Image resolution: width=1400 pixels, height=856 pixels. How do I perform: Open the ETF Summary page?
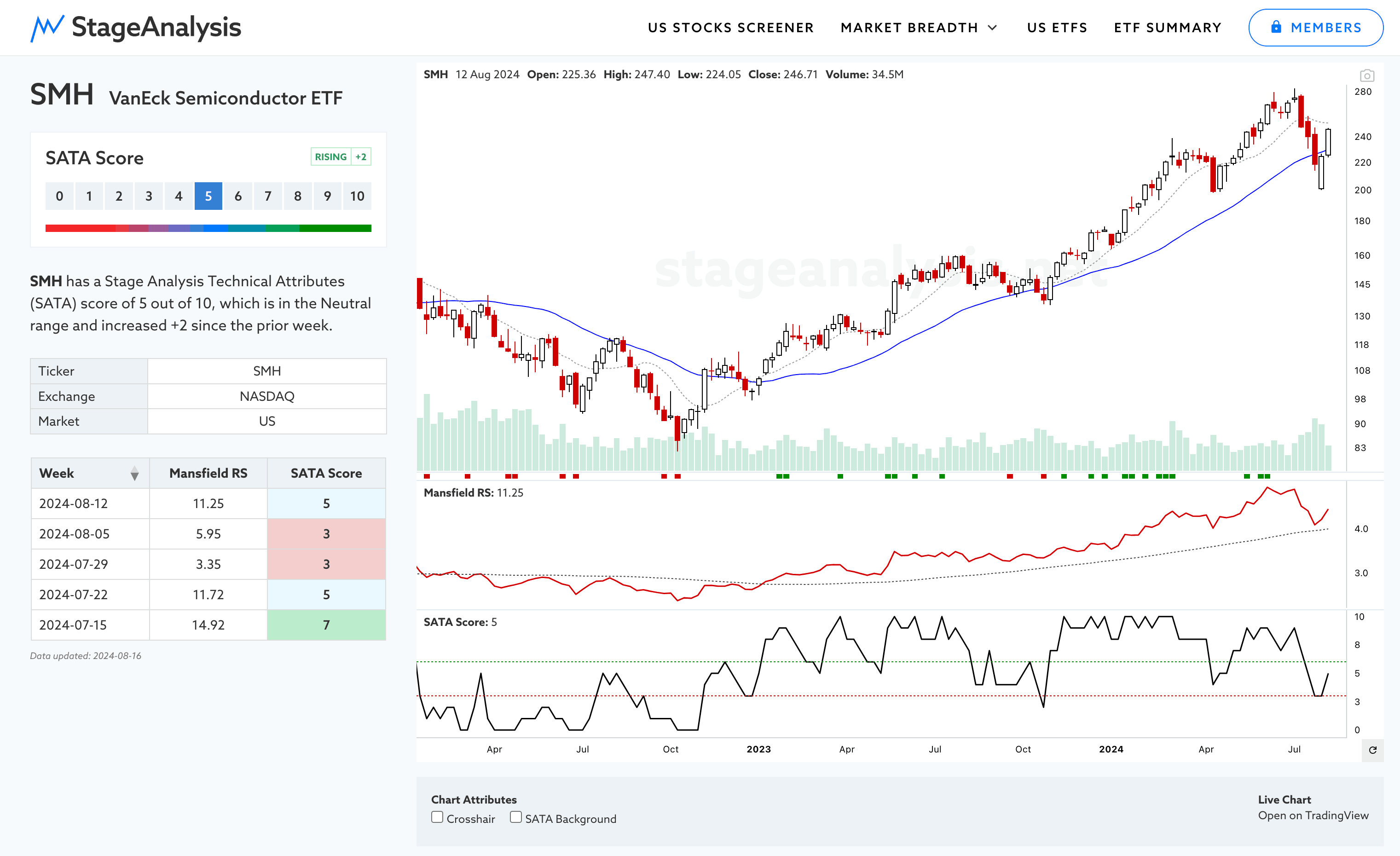[x=1168, y=28]
